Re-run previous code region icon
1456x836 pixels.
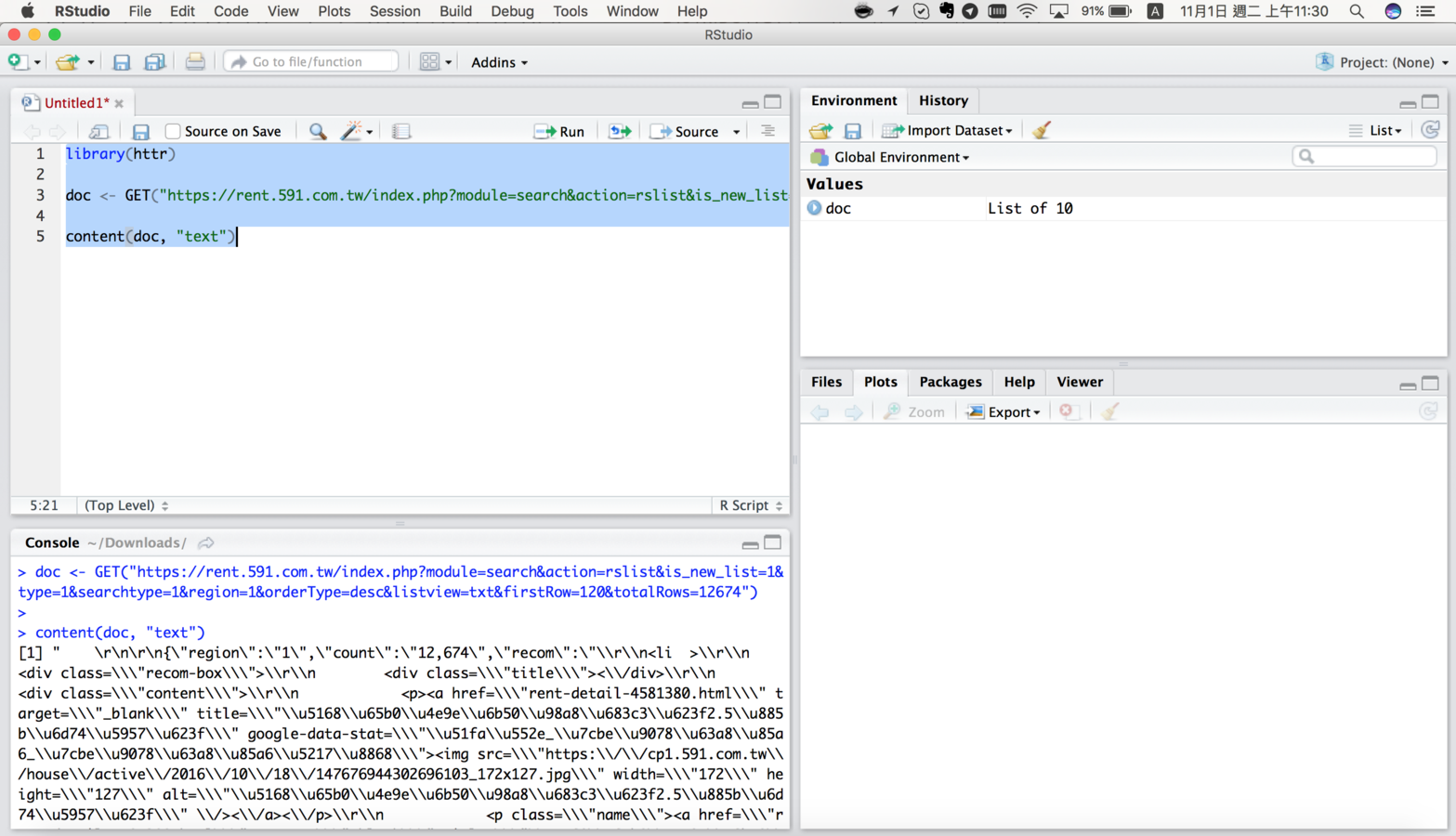(620, 132)
